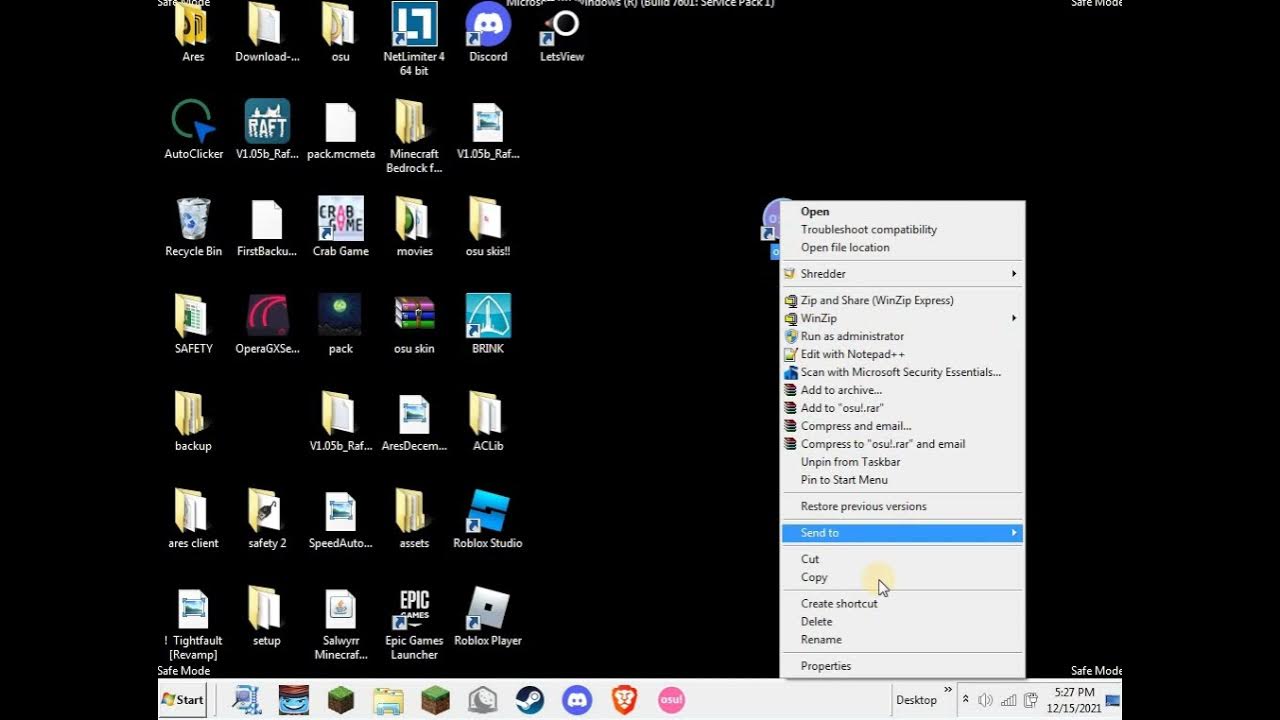Expand the Send to submenu
1280x720 pixels.
(x=902, y=533)
